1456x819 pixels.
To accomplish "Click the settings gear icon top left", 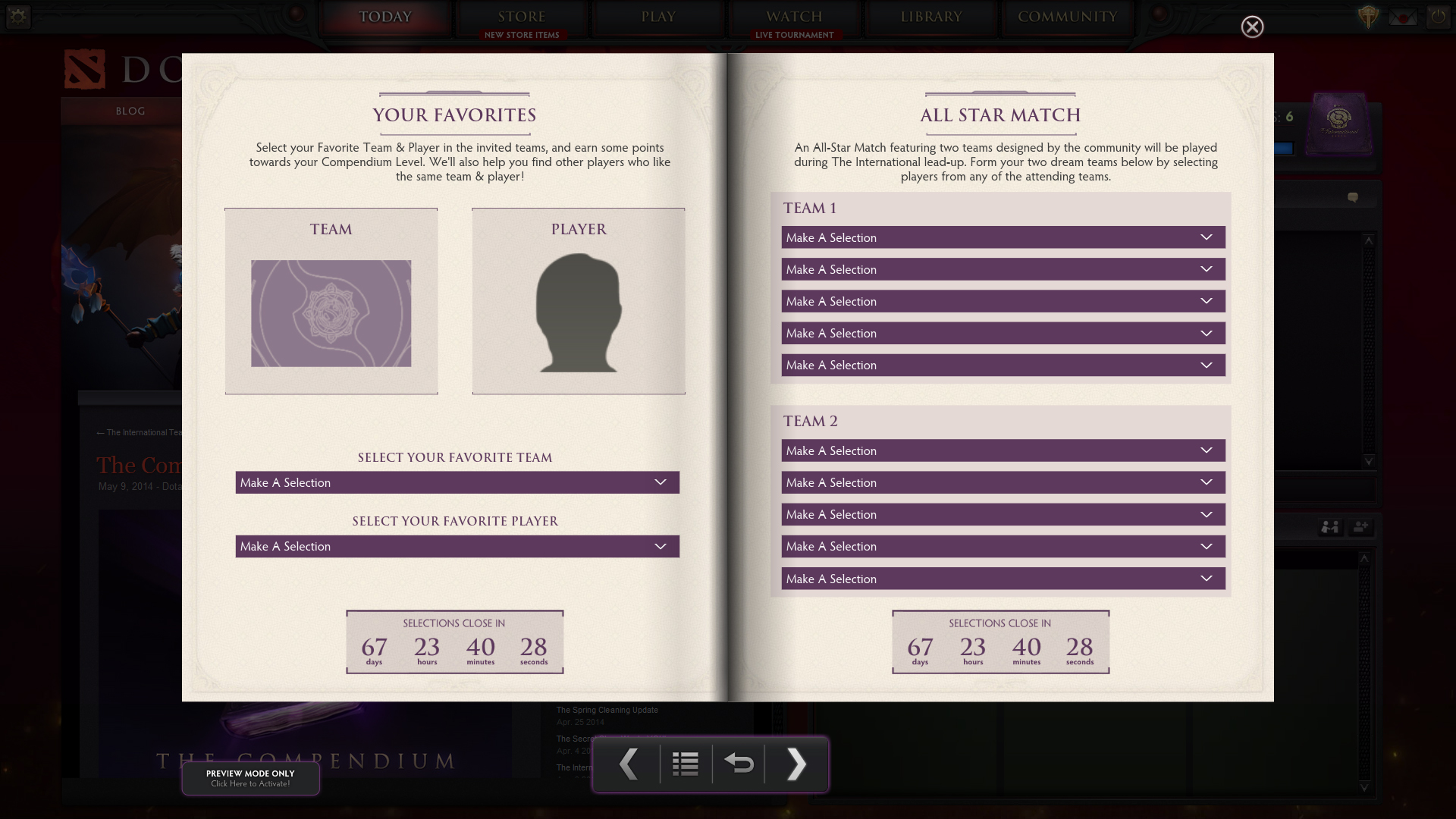I will (18, 17).
